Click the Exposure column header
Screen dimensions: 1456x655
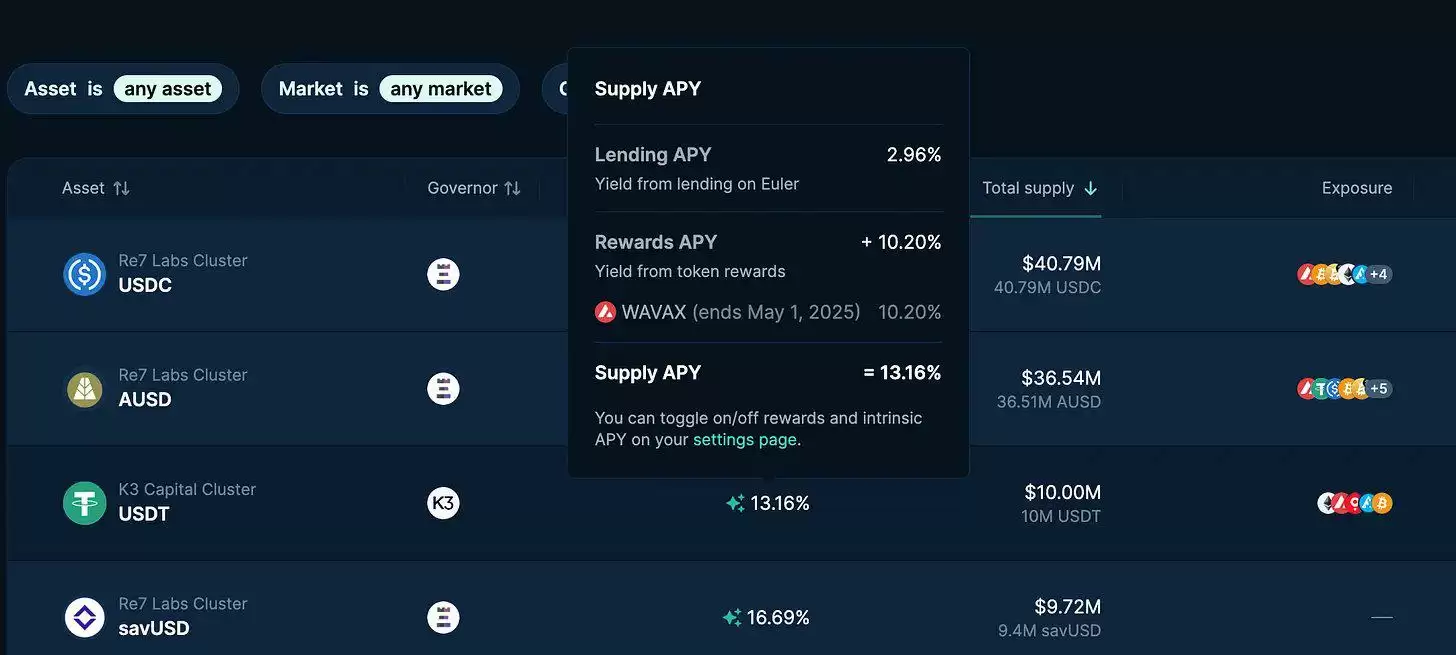coord(1356,188)
